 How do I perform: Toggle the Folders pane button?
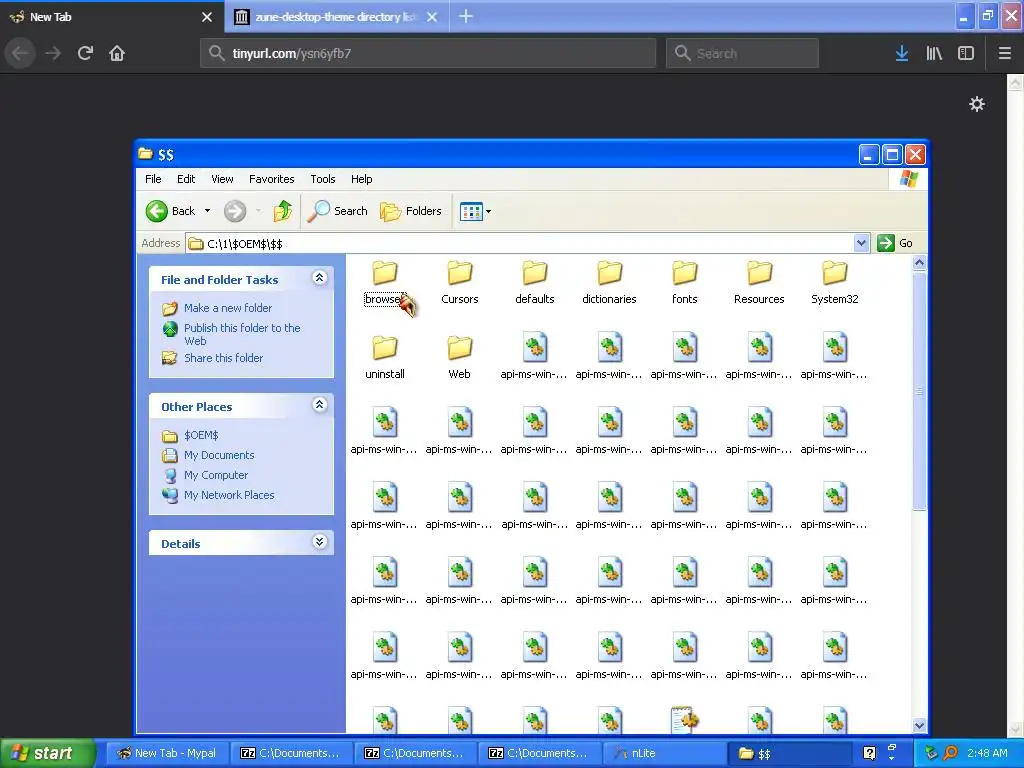[x=411, y=211]
